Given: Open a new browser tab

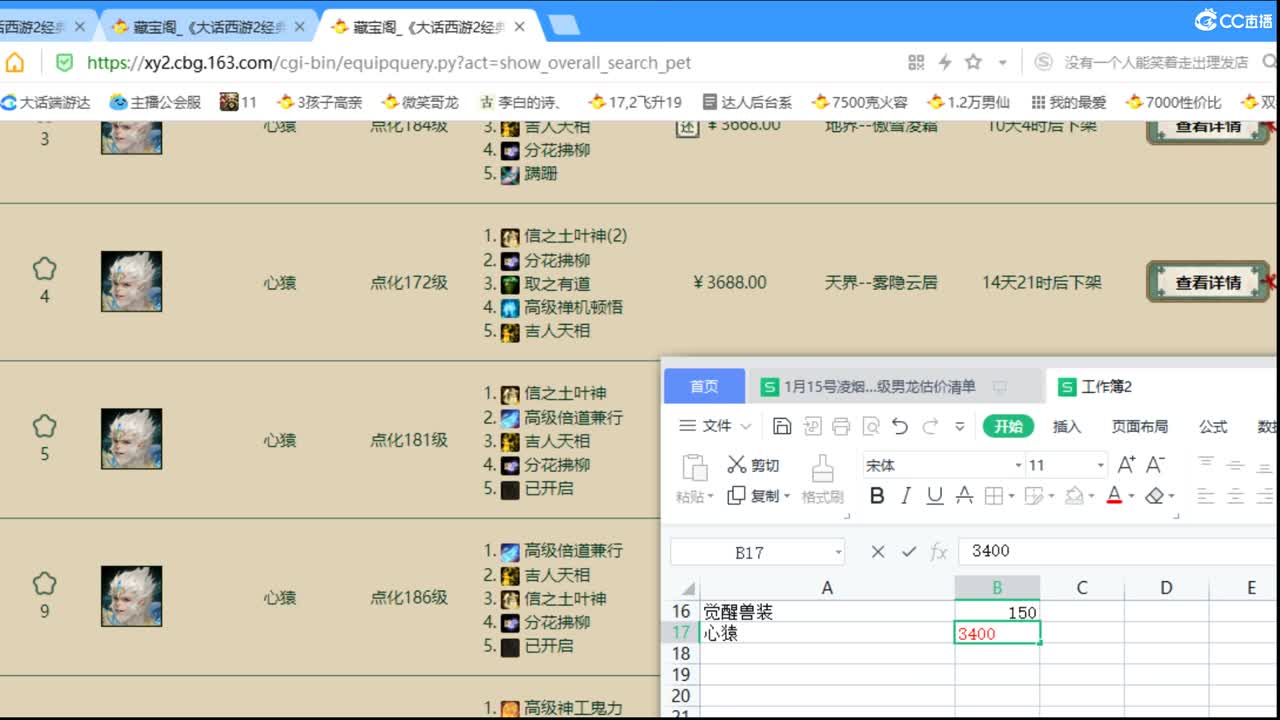Looking at the screenshot, I should point(564,26).
